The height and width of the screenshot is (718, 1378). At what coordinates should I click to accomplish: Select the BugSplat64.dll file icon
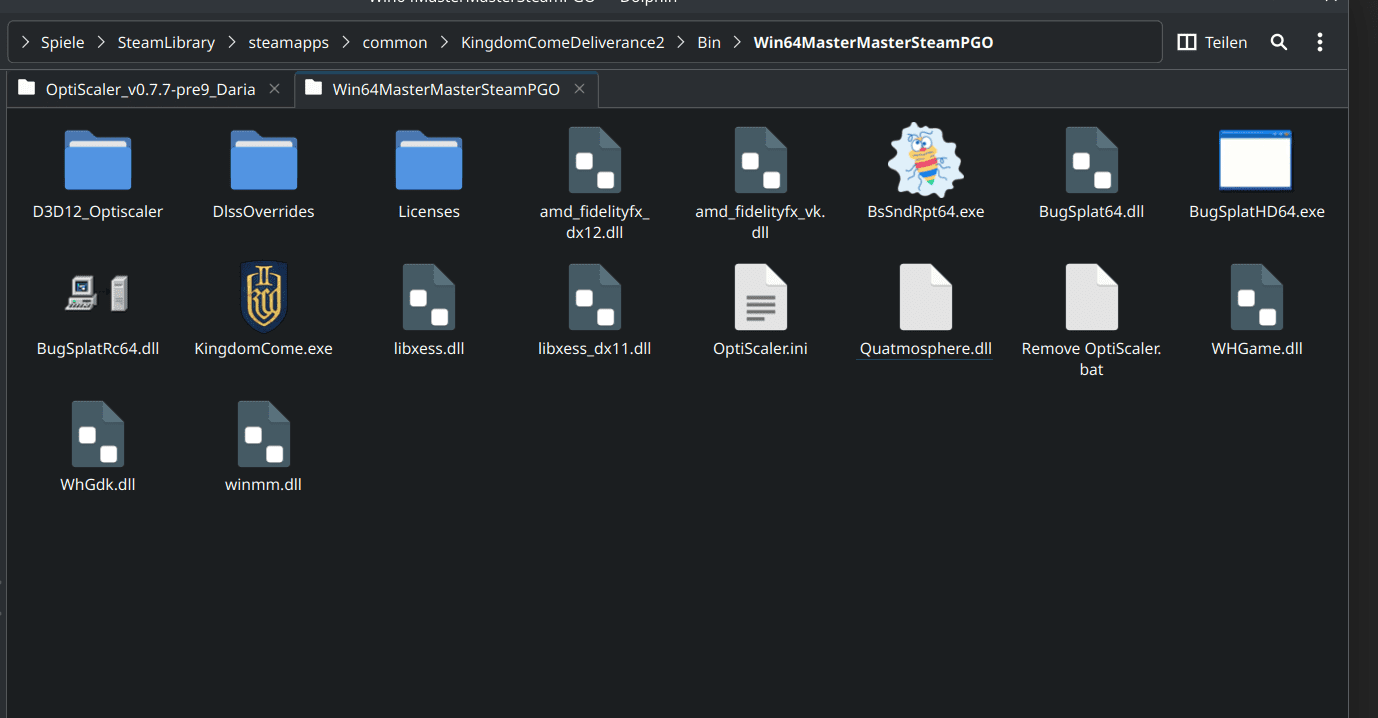pos(1092,160)
